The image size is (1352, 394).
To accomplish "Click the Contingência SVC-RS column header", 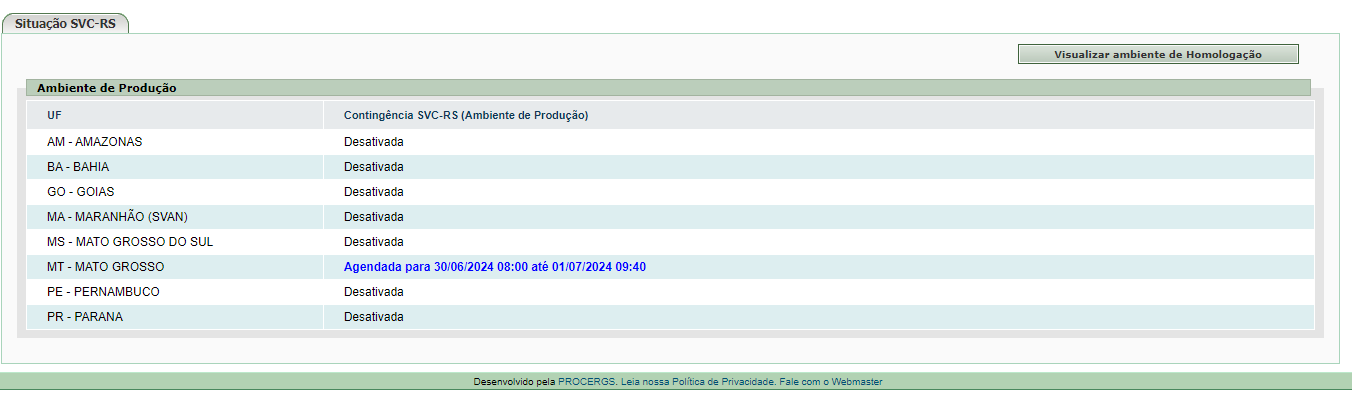I will [x=466, y=115].
